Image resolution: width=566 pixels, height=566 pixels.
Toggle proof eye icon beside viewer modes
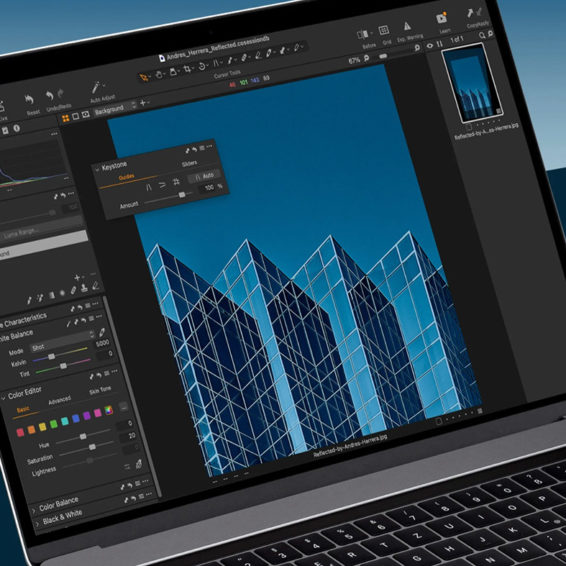coord(86,114)
